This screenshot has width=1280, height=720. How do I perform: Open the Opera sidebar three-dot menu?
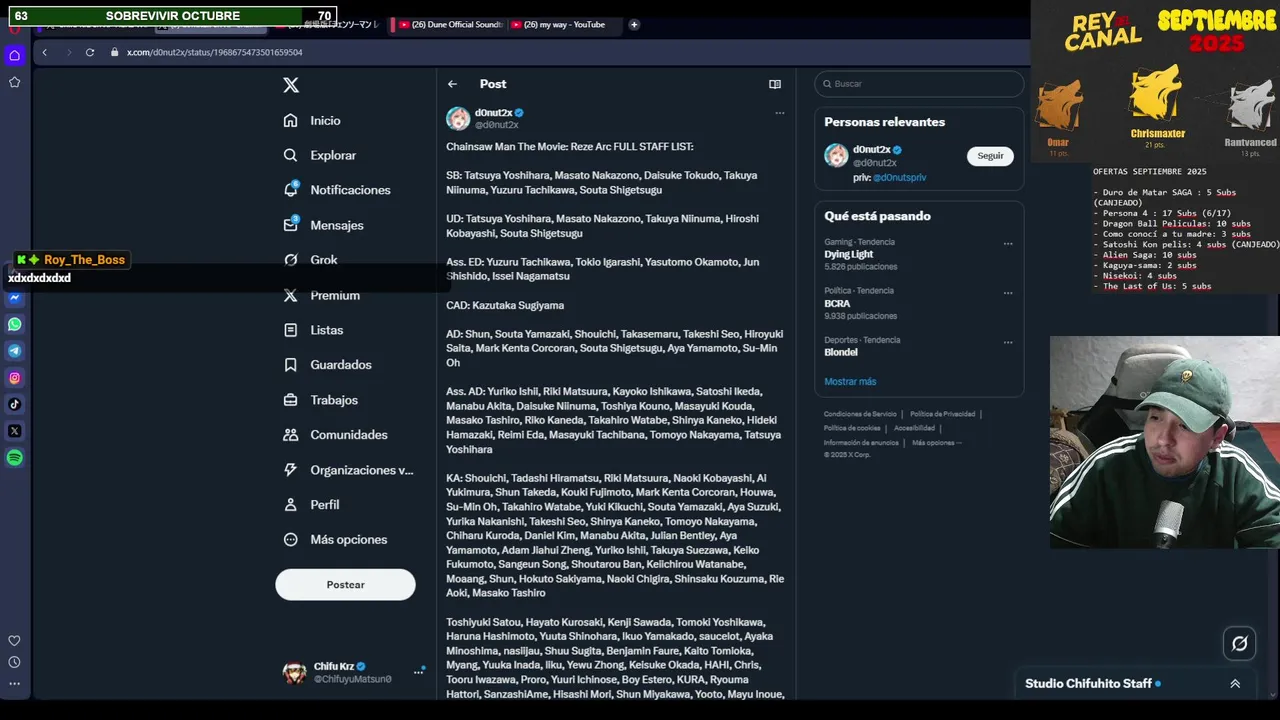[14, 684]
